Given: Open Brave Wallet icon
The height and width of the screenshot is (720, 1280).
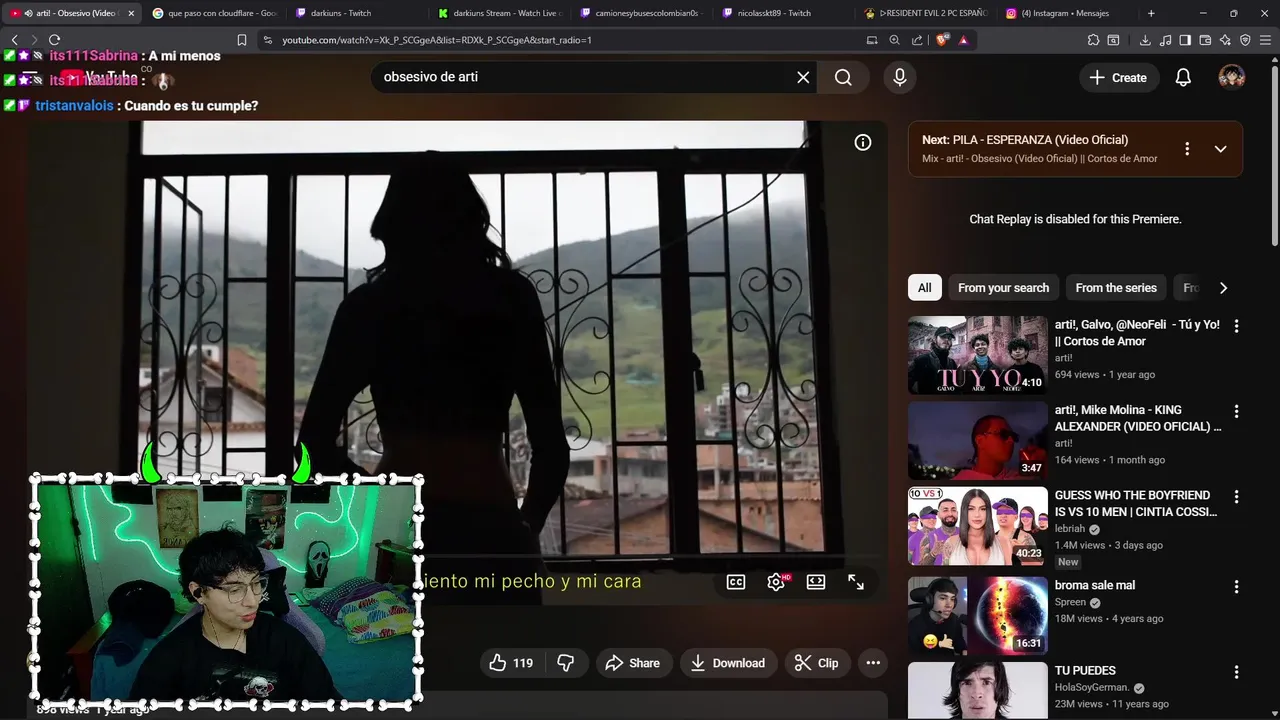Looking at the screenshot, I should tap(1205, 40).
